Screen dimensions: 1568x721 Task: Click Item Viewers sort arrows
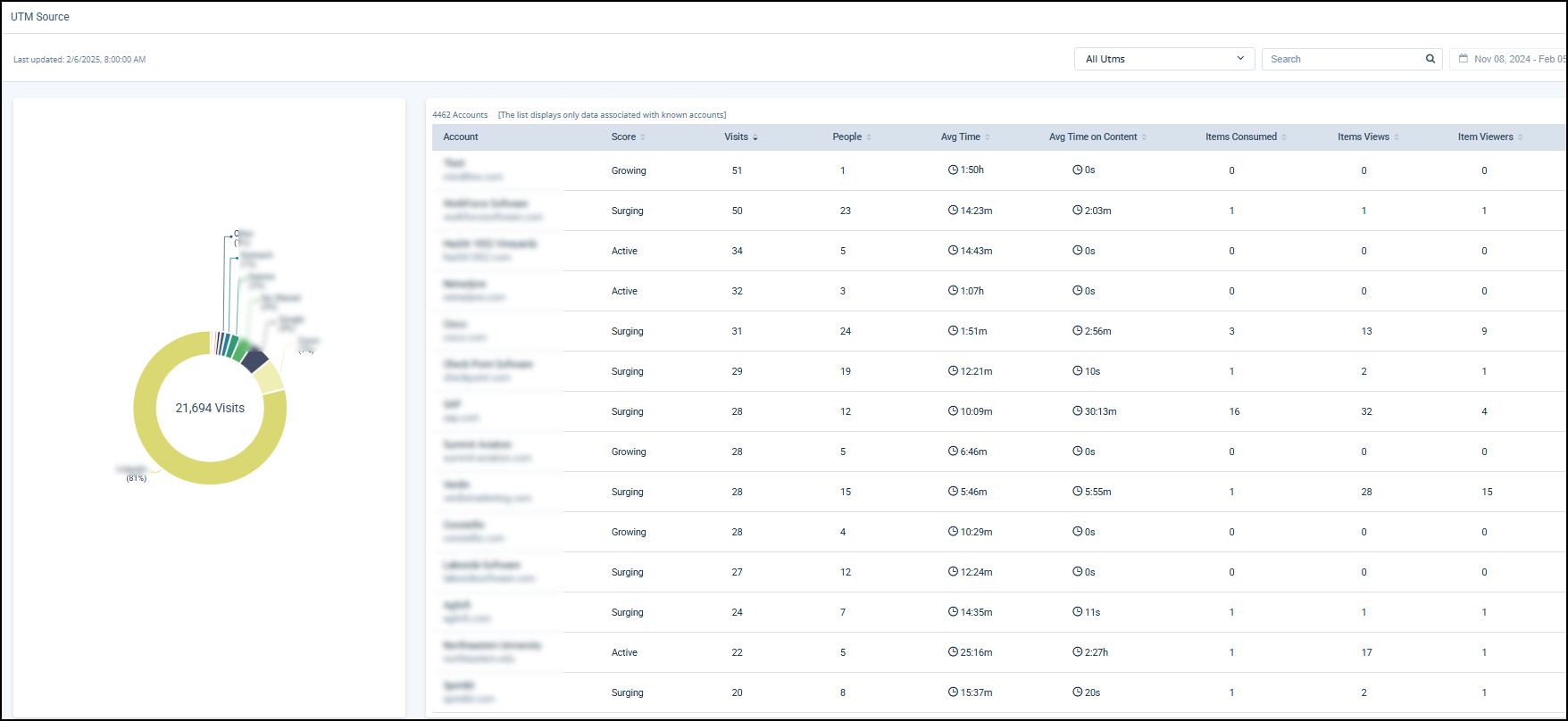click(1520, 137)
